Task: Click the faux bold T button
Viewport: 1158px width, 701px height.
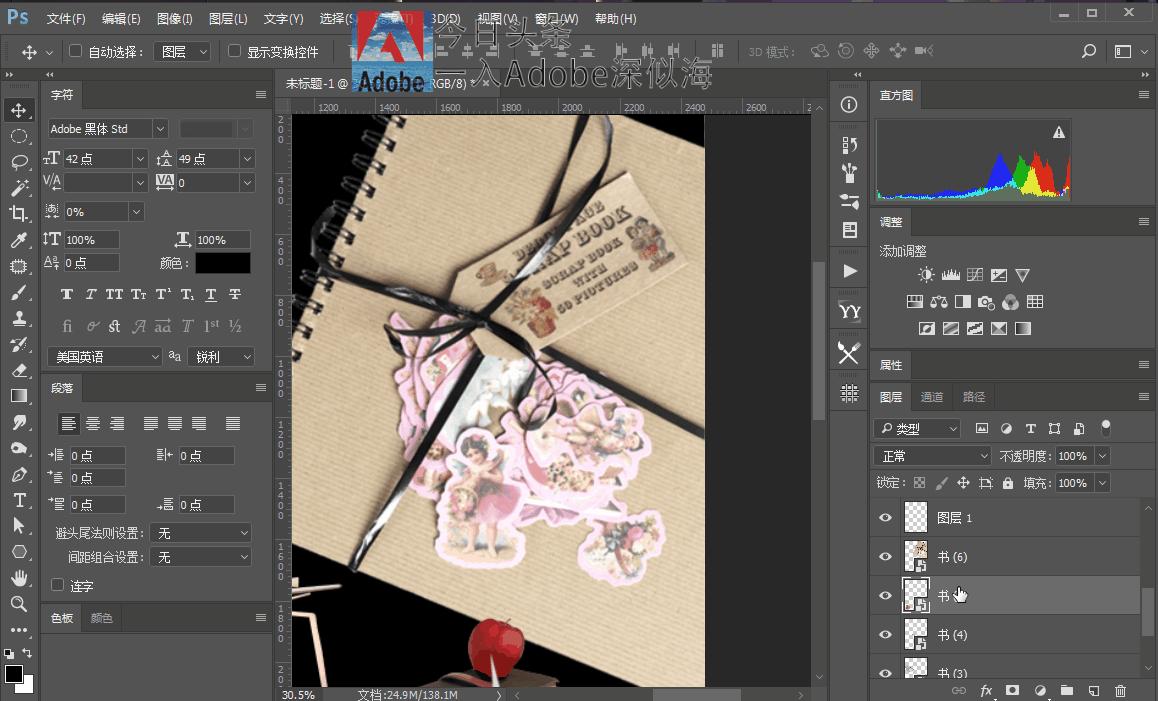Action: [67, 295]
